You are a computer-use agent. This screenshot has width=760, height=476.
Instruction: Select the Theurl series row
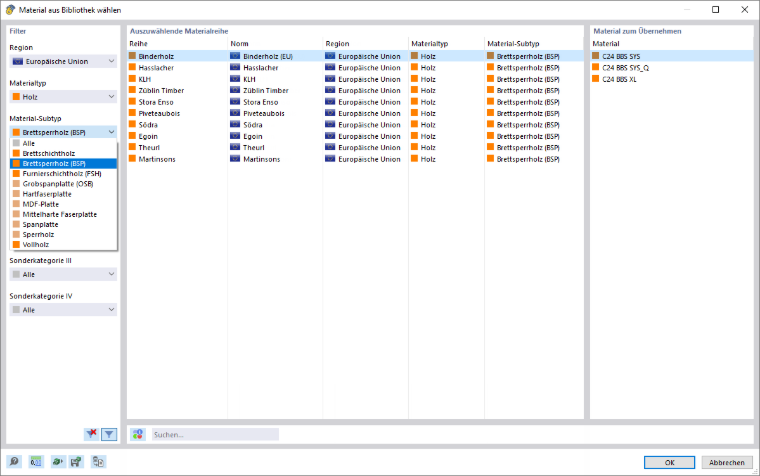355,148
